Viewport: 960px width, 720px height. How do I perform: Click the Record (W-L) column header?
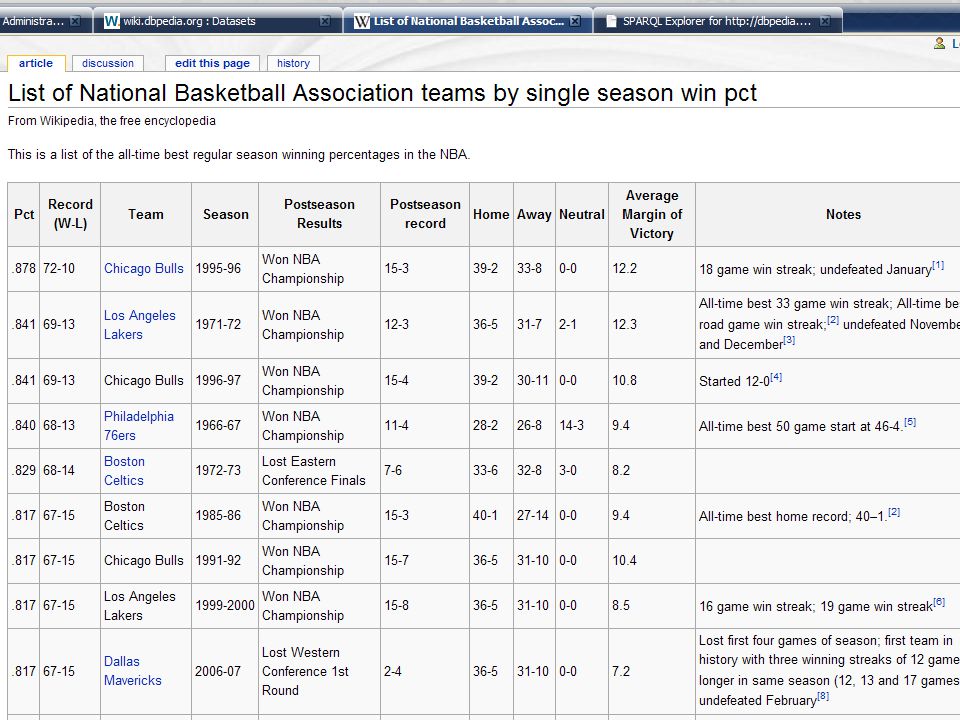(x=70, y=214)
